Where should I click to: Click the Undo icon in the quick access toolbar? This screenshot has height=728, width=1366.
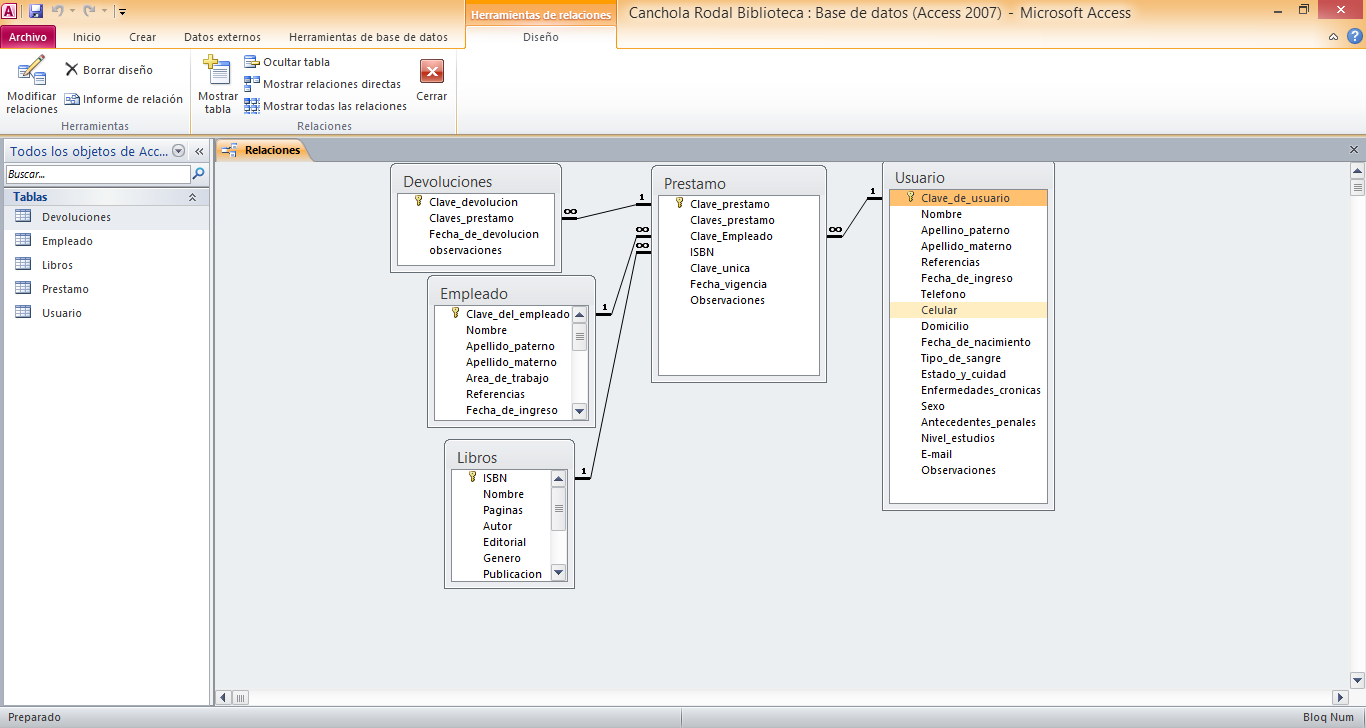[x=58, y=11]
